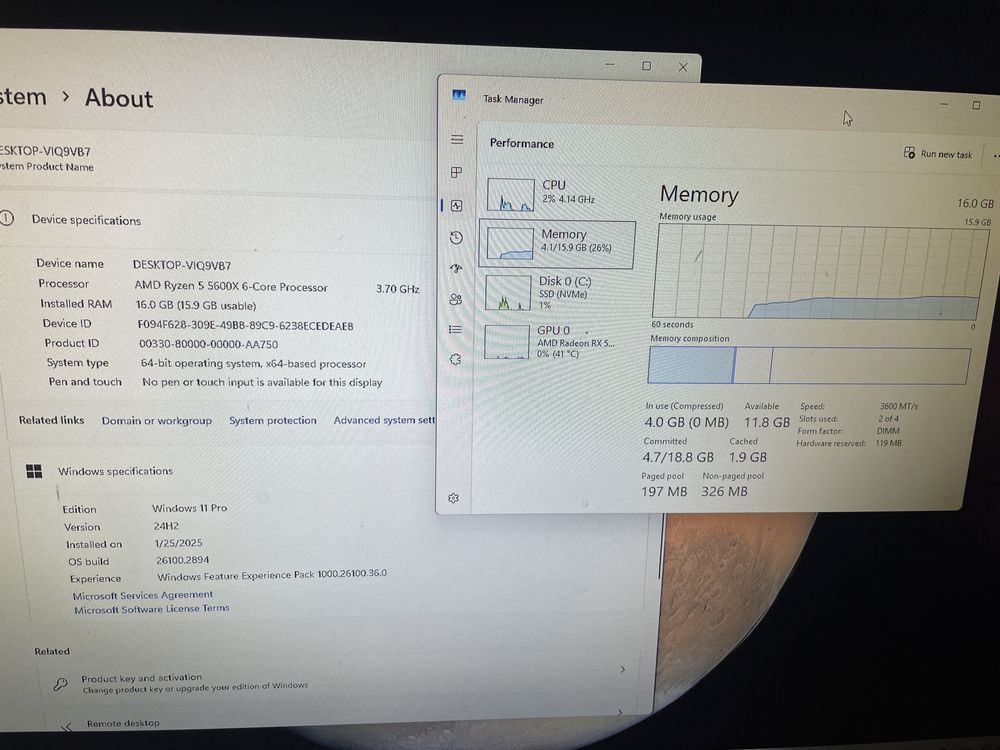Minimize the Settings window
This screenshot has height=750, width=1000.
click(610, 64)
